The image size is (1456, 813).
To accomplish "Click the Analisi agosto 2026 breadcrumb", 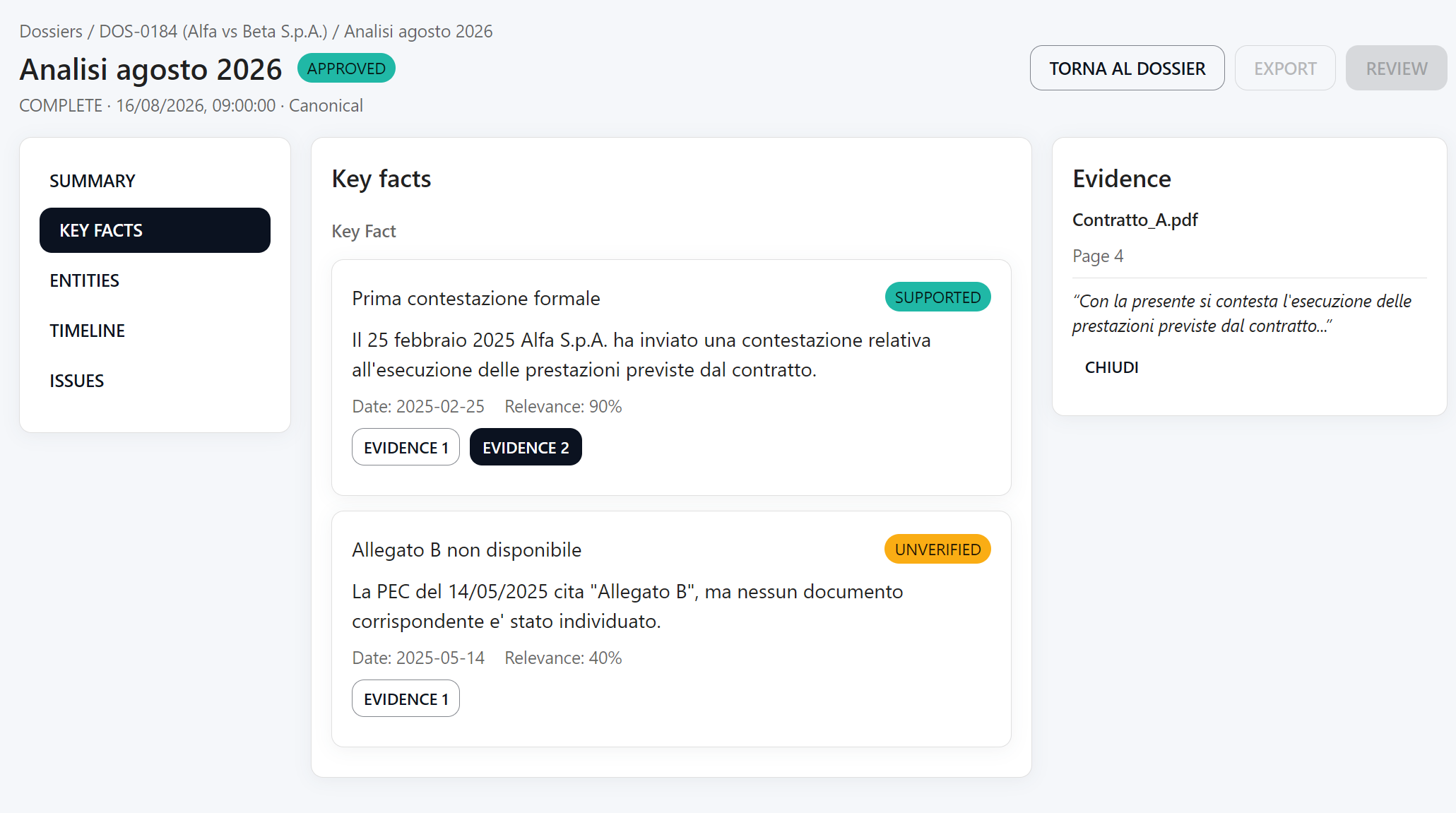I will [x=418, y=32].
